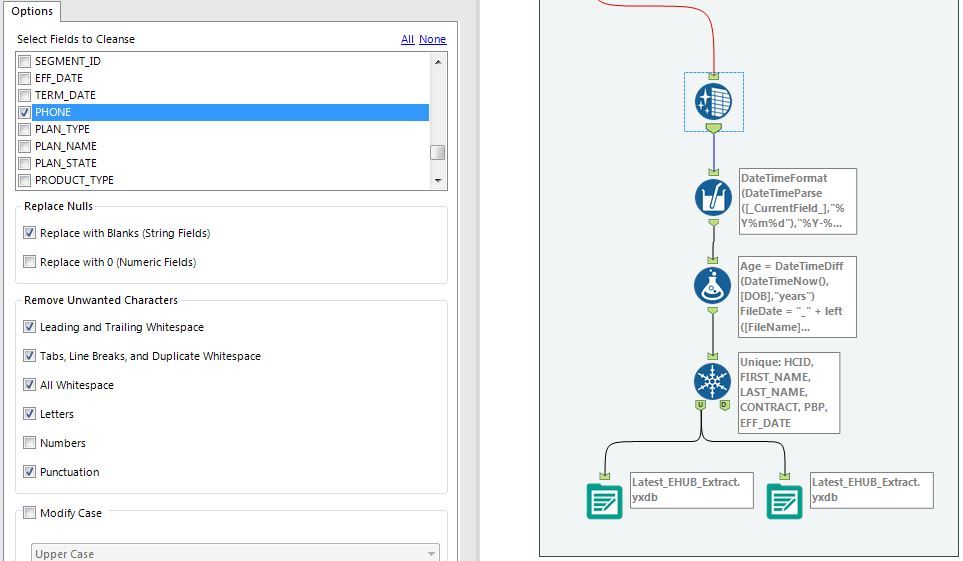Click the field list scrollbar thumb
Image resolution: width=963 pixels, height=561 pixels.
438,152
